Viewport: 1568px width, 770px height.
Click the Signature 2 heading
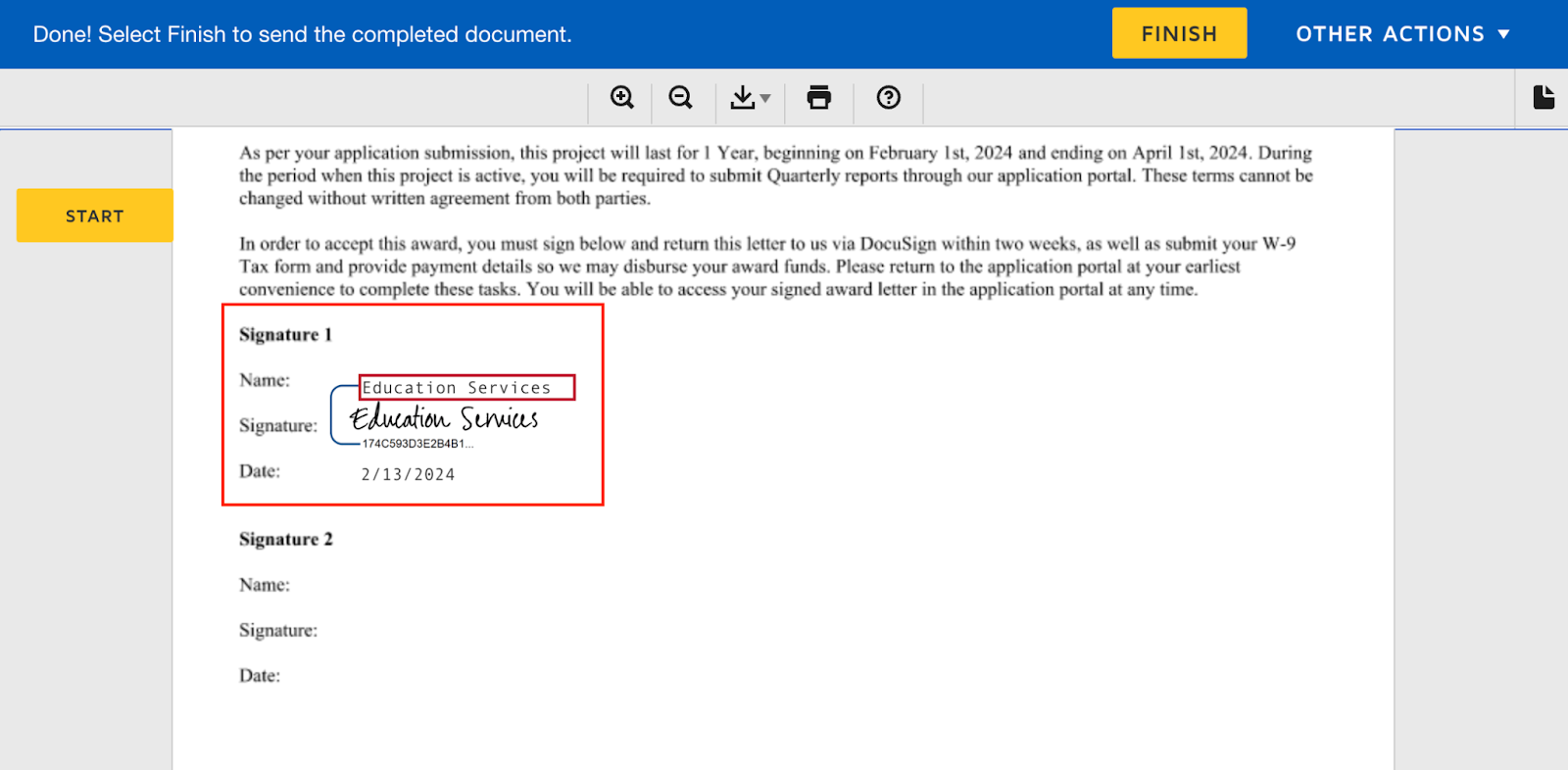(286, 540)
